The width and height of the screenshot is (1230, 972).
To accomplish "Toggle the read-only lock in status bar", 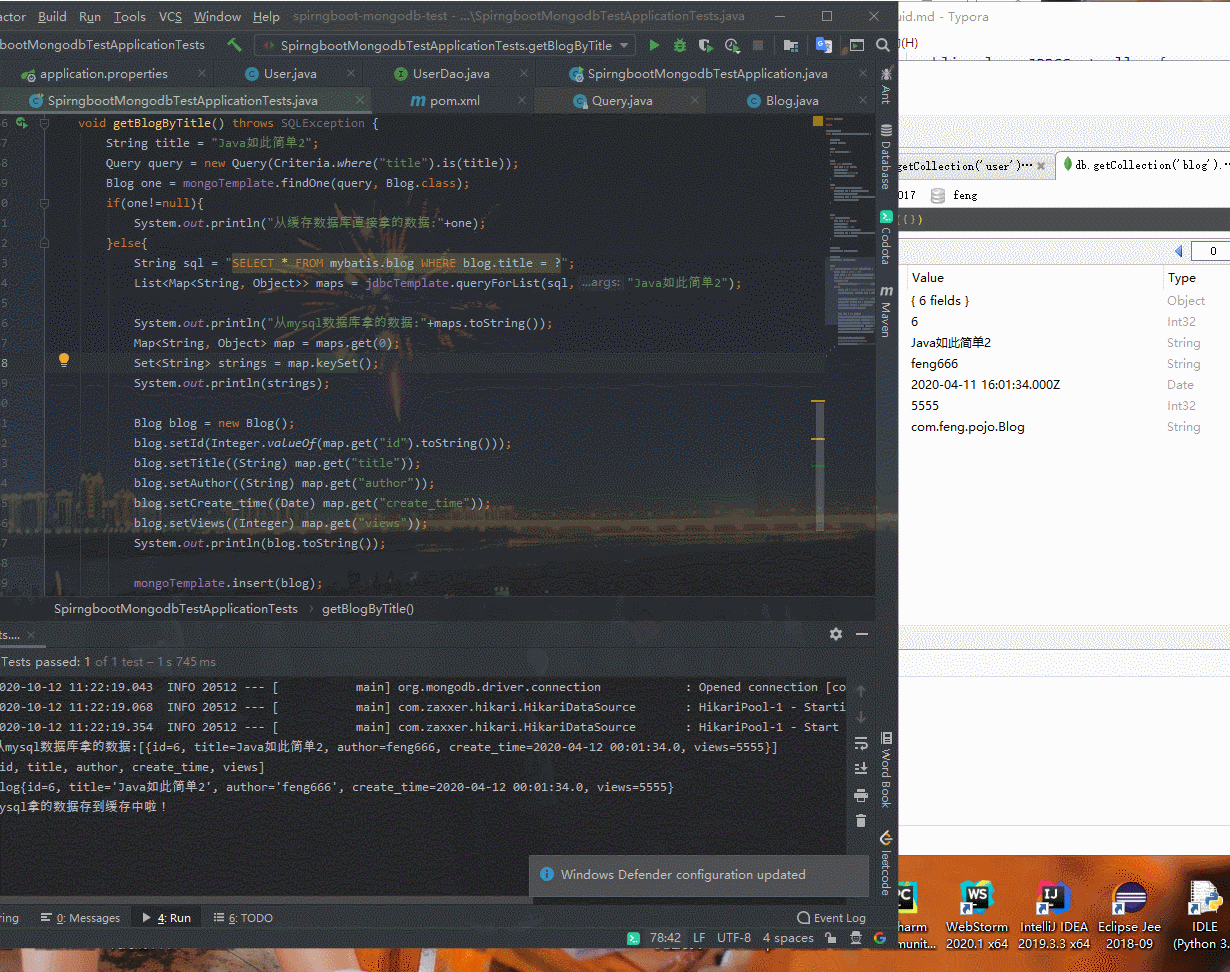I will click(831, 937).
